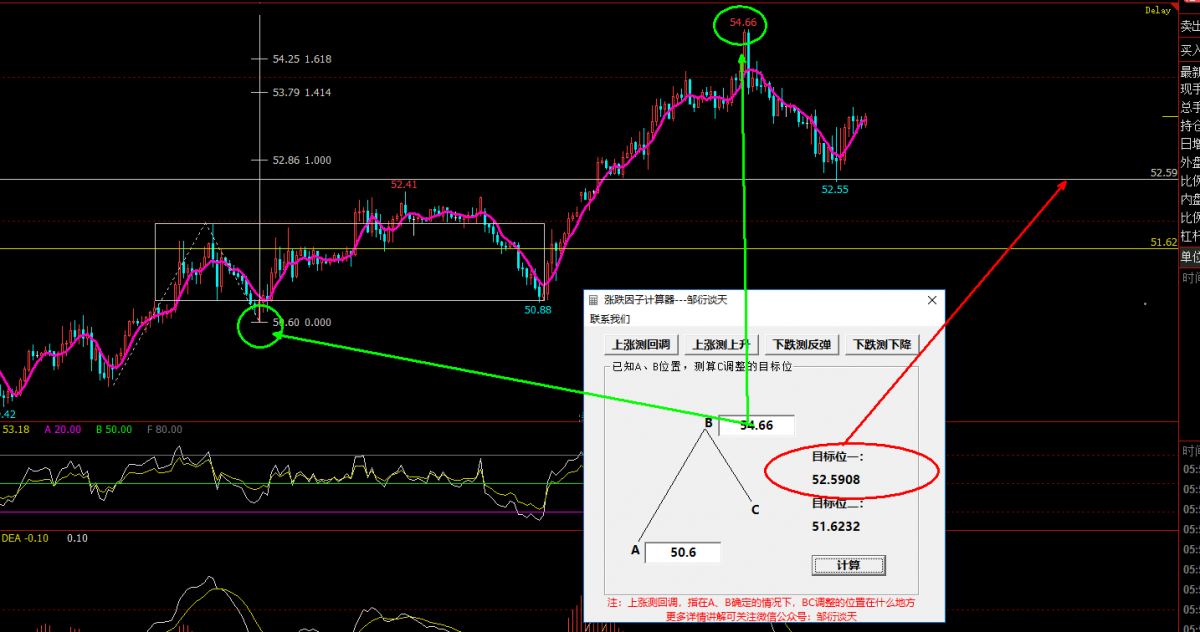Click the 外盘 row in quote panel

tap(1190, 162)
